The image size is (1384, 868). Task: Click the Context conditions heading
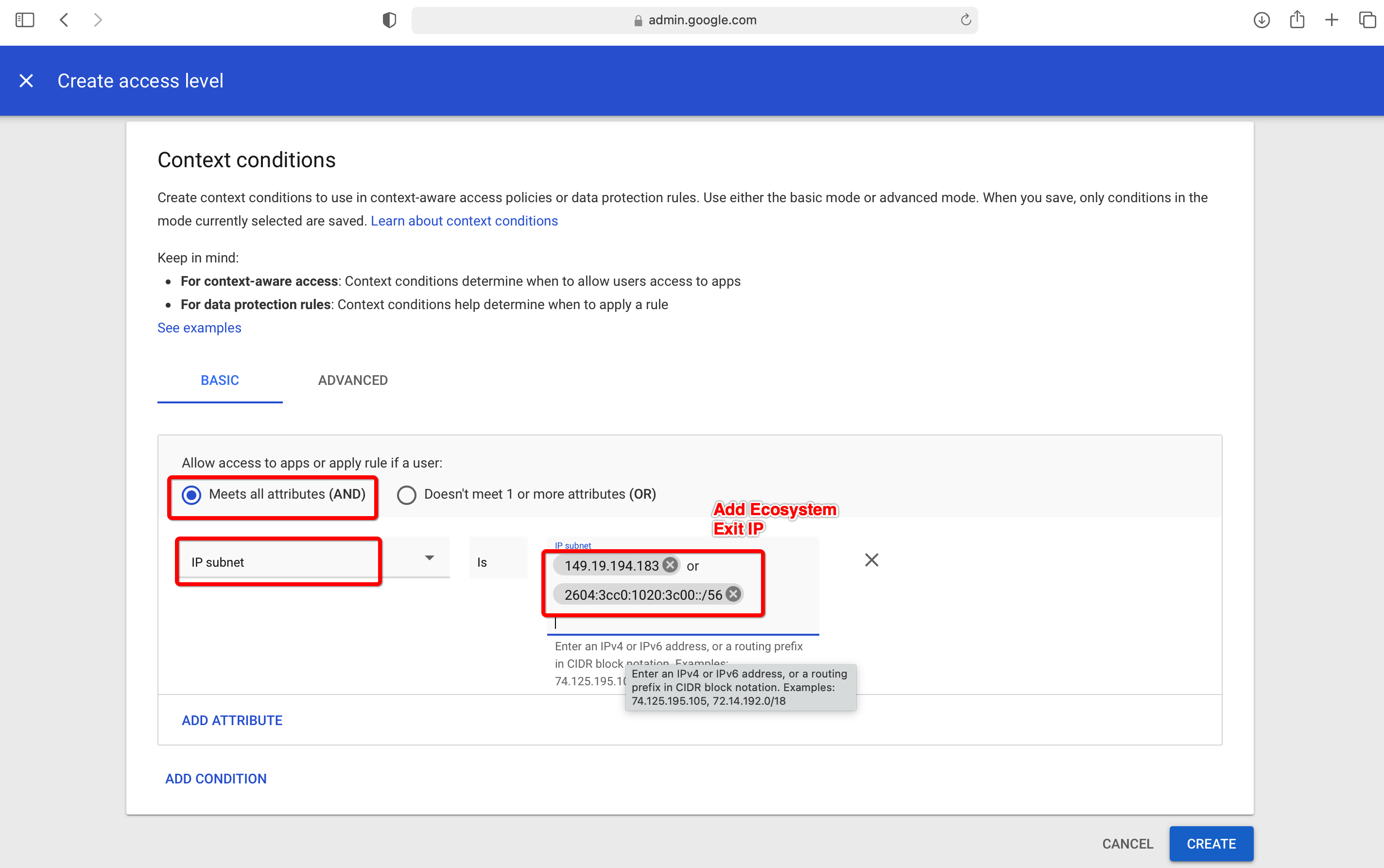pos(246,160)
